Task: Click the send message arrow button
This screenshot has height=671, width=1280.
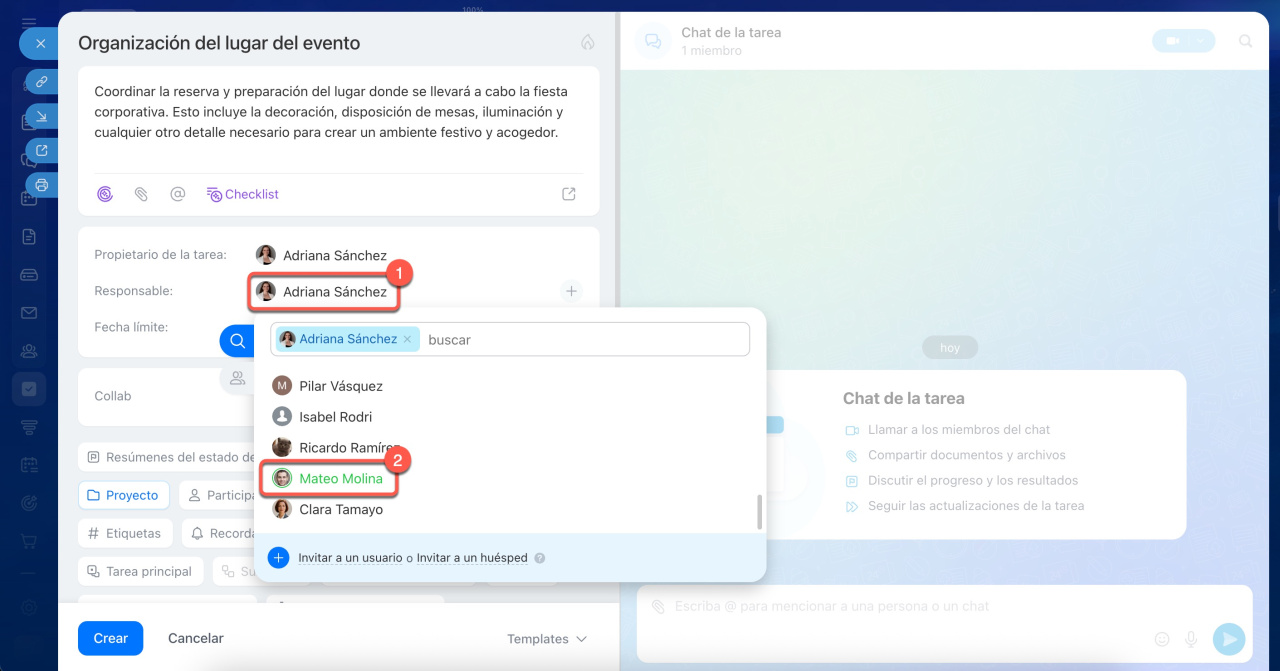Action: click(1229, 639)
